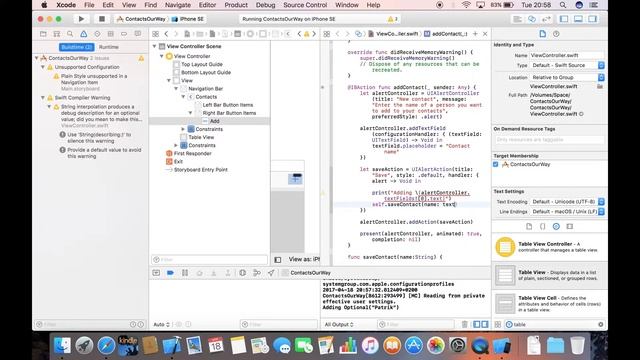This screenshot has width=640, height=360.
Task: Open the Symbol navigator icon
Action: click(x=57, y=34)
